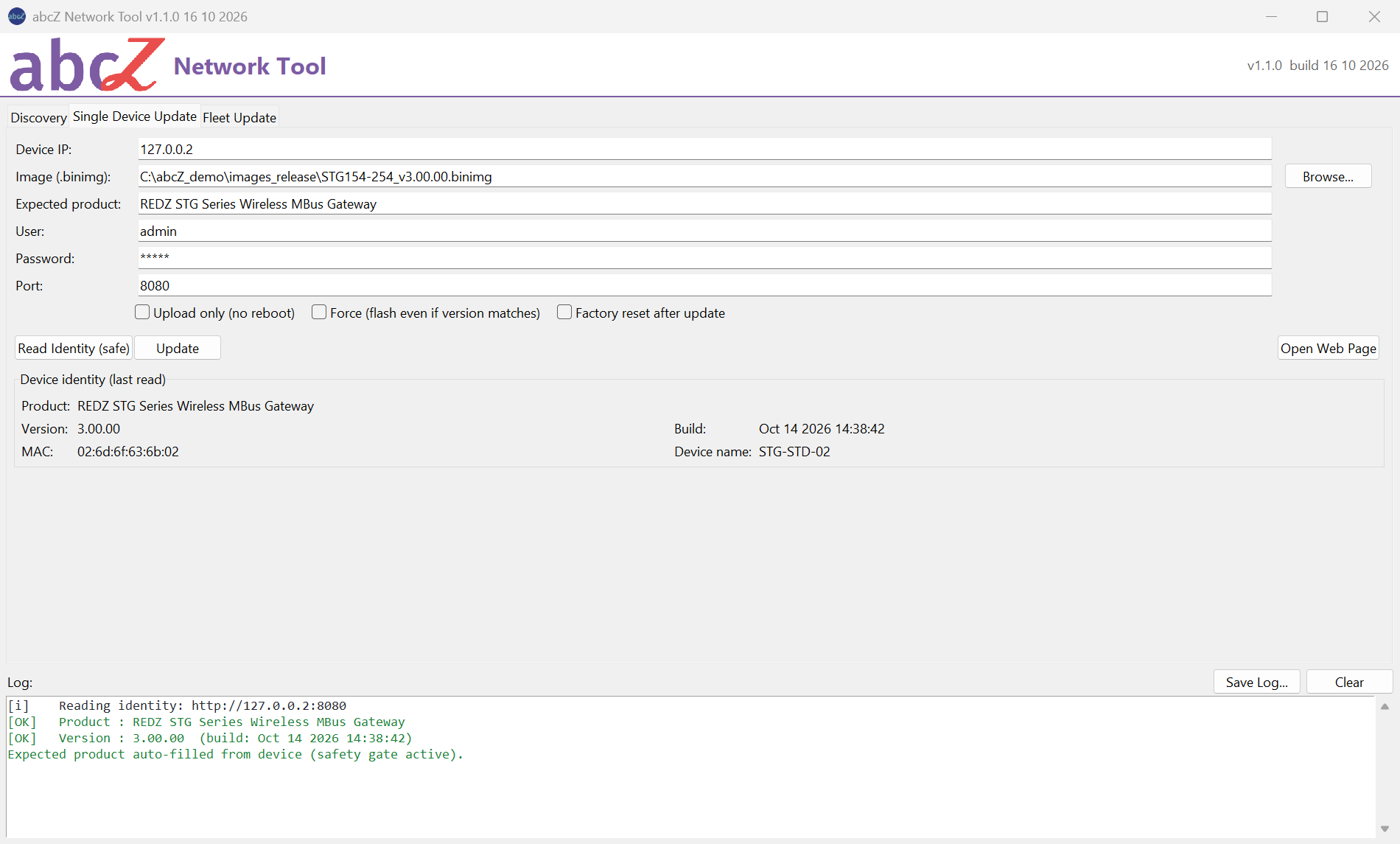This screenshot has height=844, width=1400.
Task: Switch to the Discovery tab
Action: (x=38, y=117)
